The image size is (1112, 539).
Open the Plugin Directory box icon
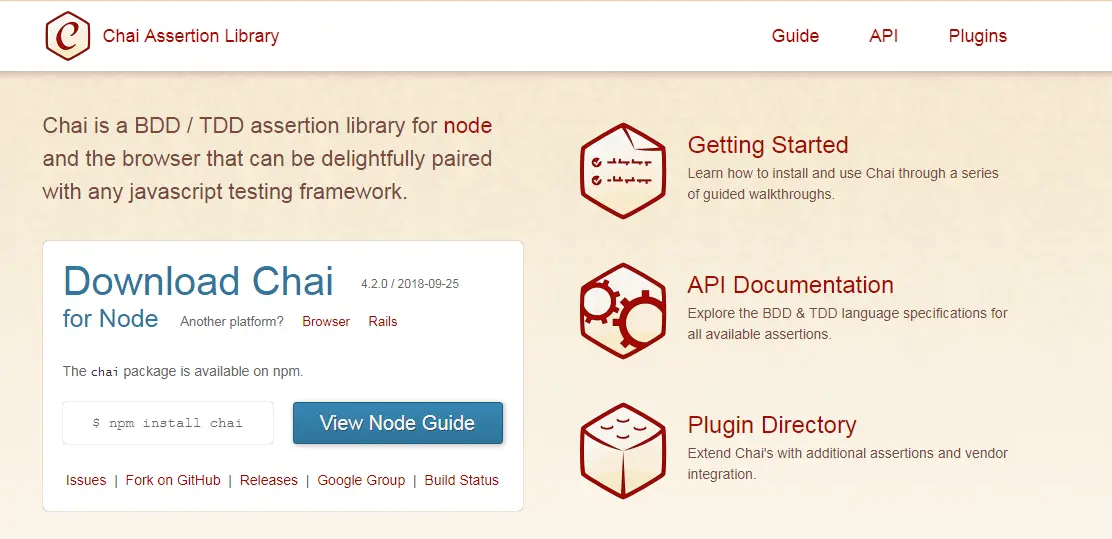(x=623, y=451)
